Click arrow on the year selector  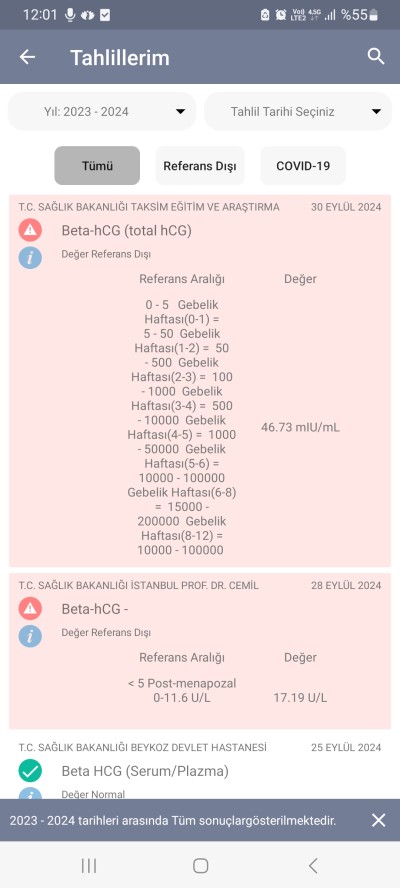tap(180, 112)
